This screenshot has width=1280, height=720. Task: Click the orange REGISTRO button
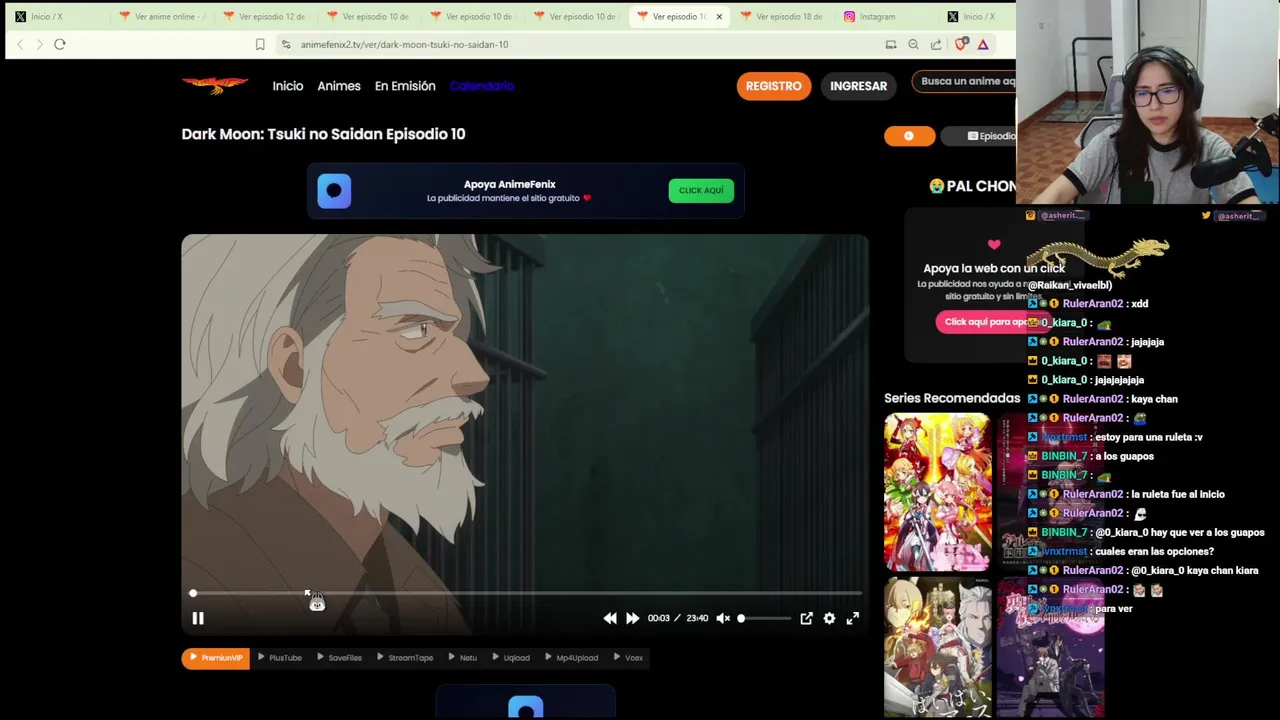click(774, 86)
